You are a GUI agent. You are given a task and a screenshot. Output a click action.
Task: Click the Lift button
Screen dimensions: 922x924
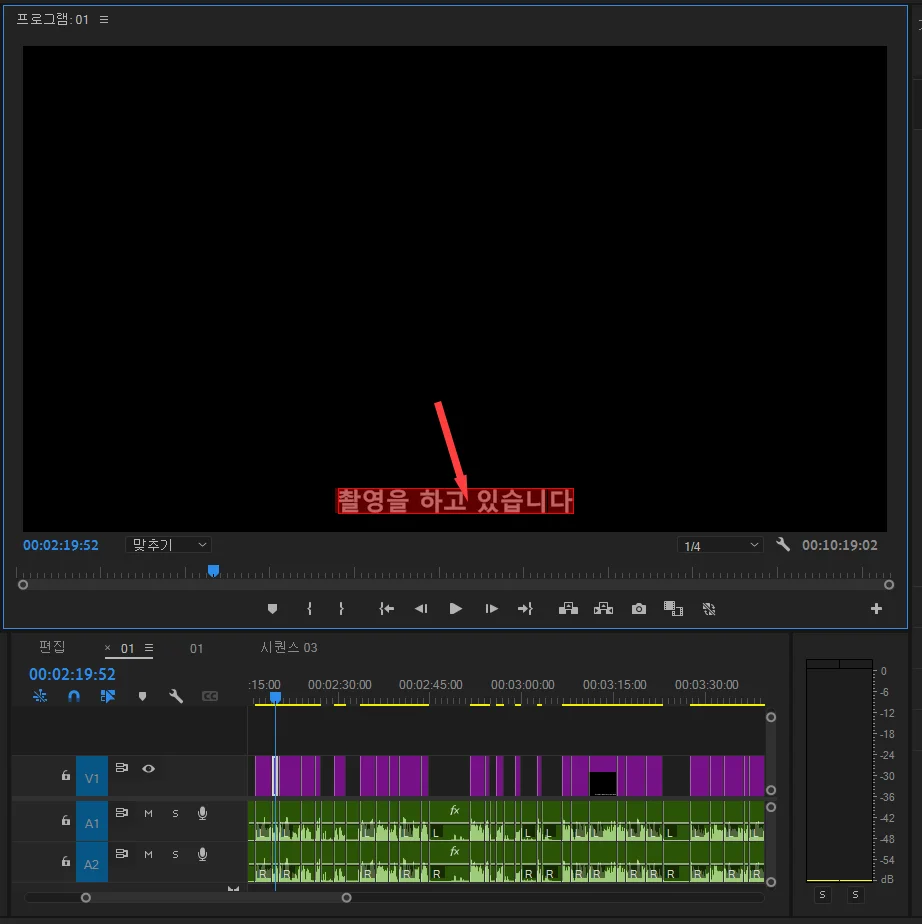coord(568,609)
